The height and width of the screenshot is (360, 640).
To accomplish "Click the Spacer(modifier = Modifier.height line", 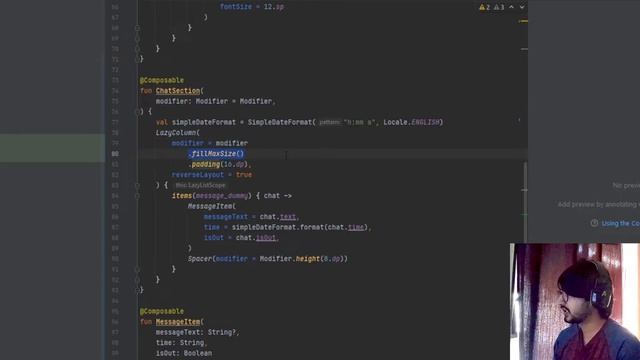I will 267,258.
